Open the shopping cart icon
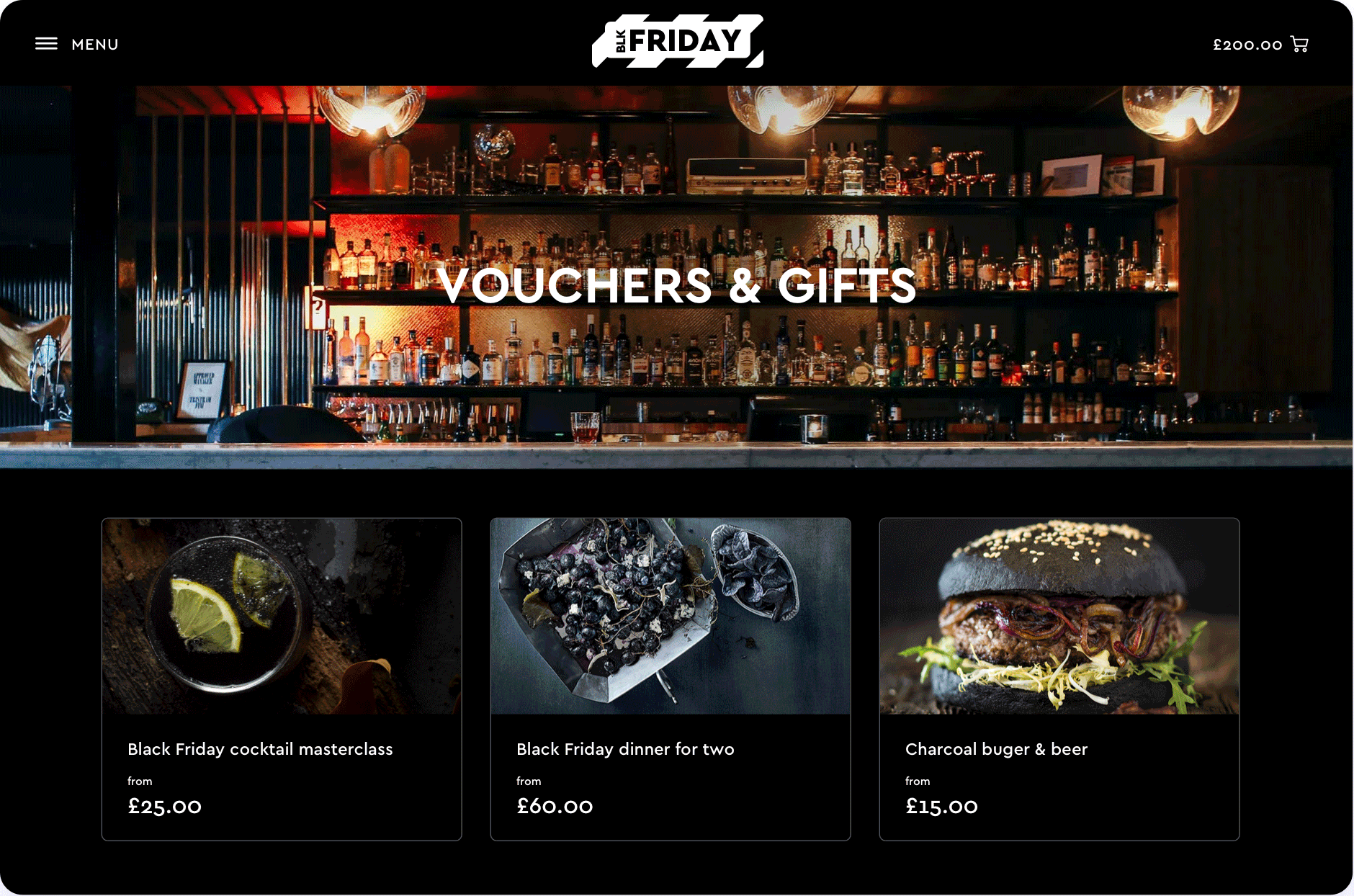Image resolution: width=1354 pixels, height=896 pixels. click(x=1299, y=45)
